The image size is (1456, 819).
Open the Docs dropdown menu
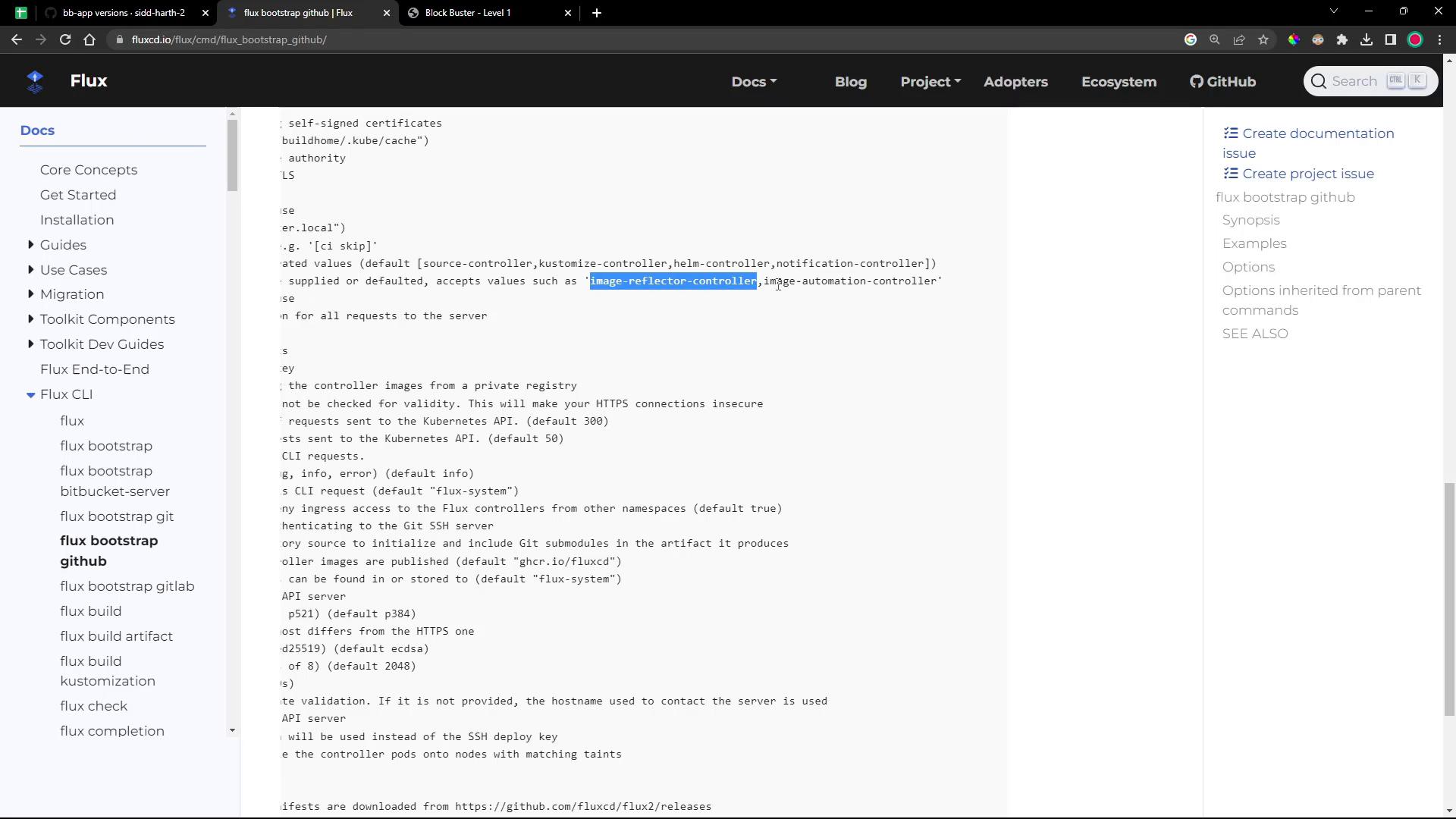pos(754,81)
